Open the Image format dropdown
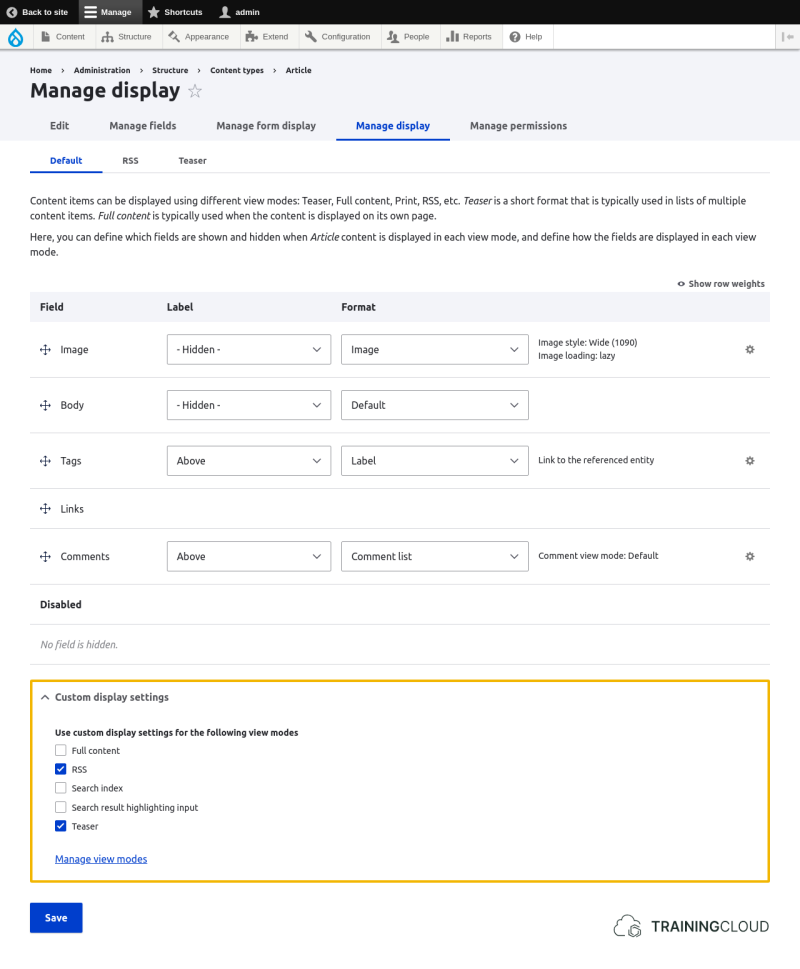 (435, 350)
